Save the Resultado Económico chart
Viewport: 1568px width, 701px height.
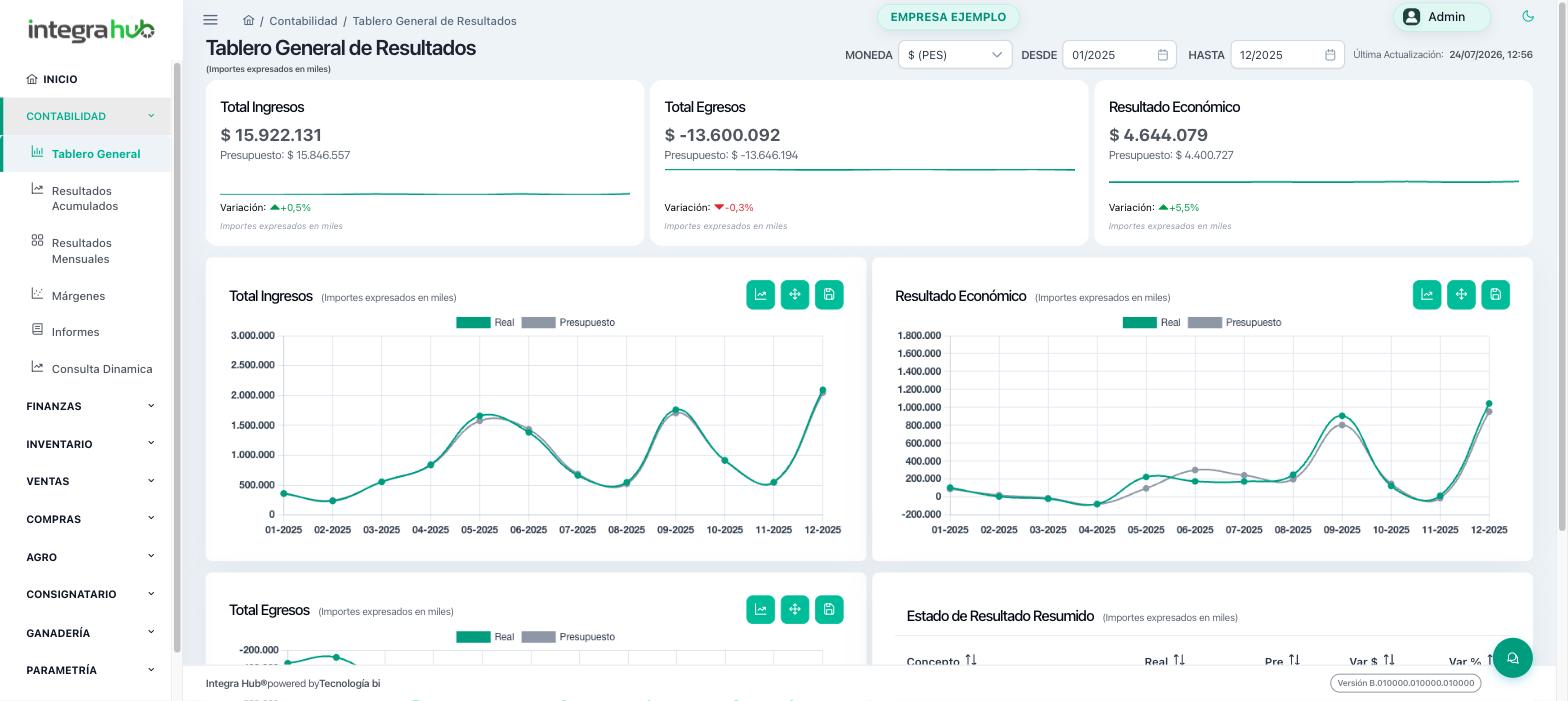click(x=1495, y=295)
